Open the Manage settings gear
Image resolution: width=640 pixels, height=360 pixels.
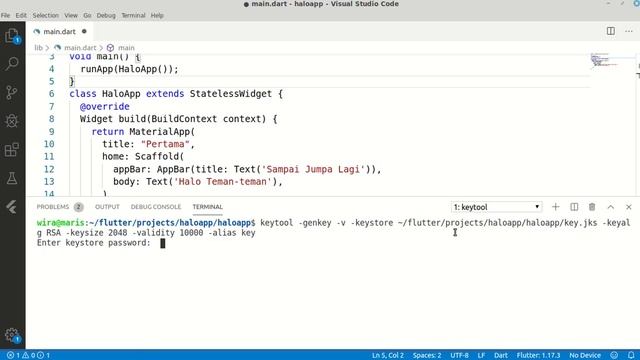(12, 335)
